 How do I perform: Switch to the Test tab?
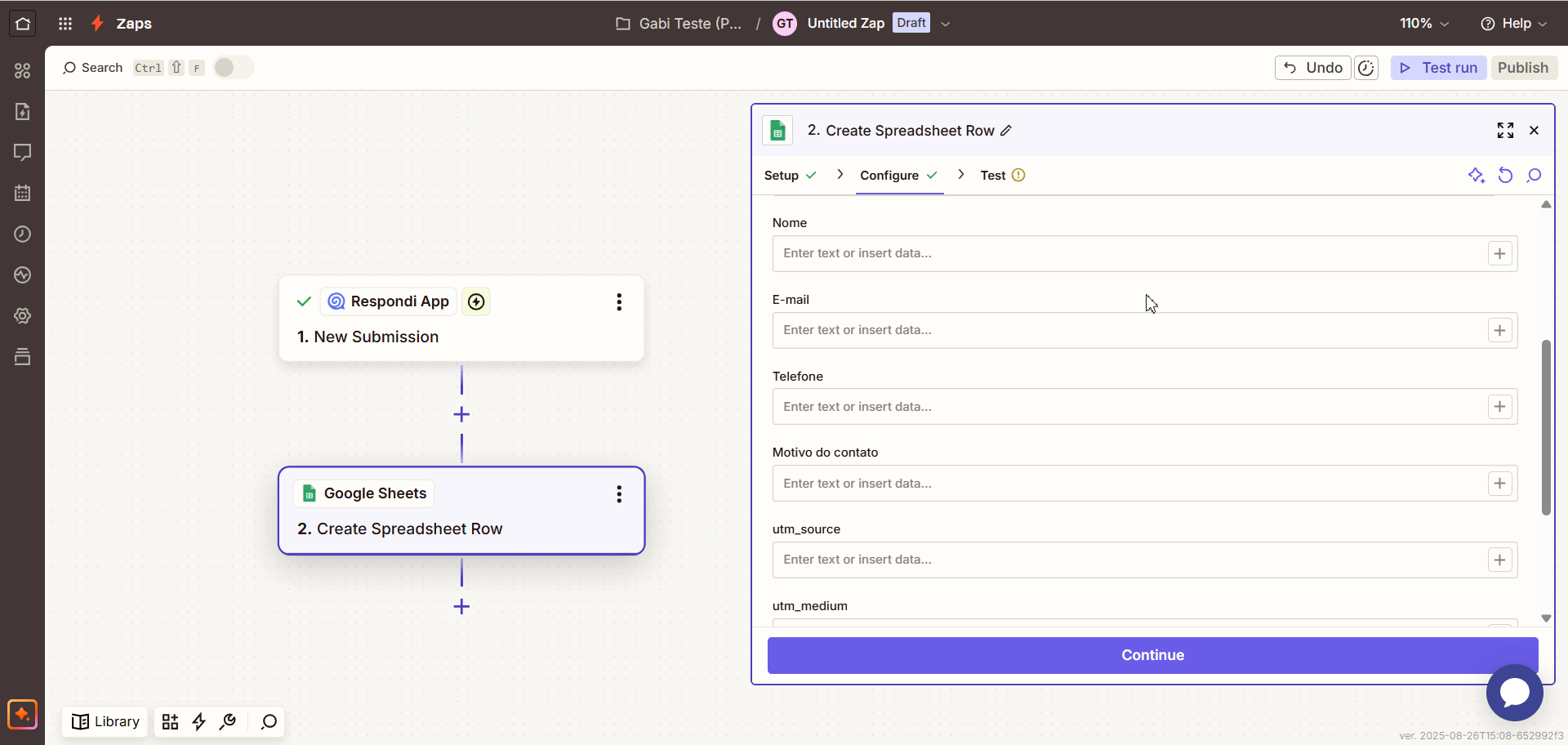coord(1002,176)
